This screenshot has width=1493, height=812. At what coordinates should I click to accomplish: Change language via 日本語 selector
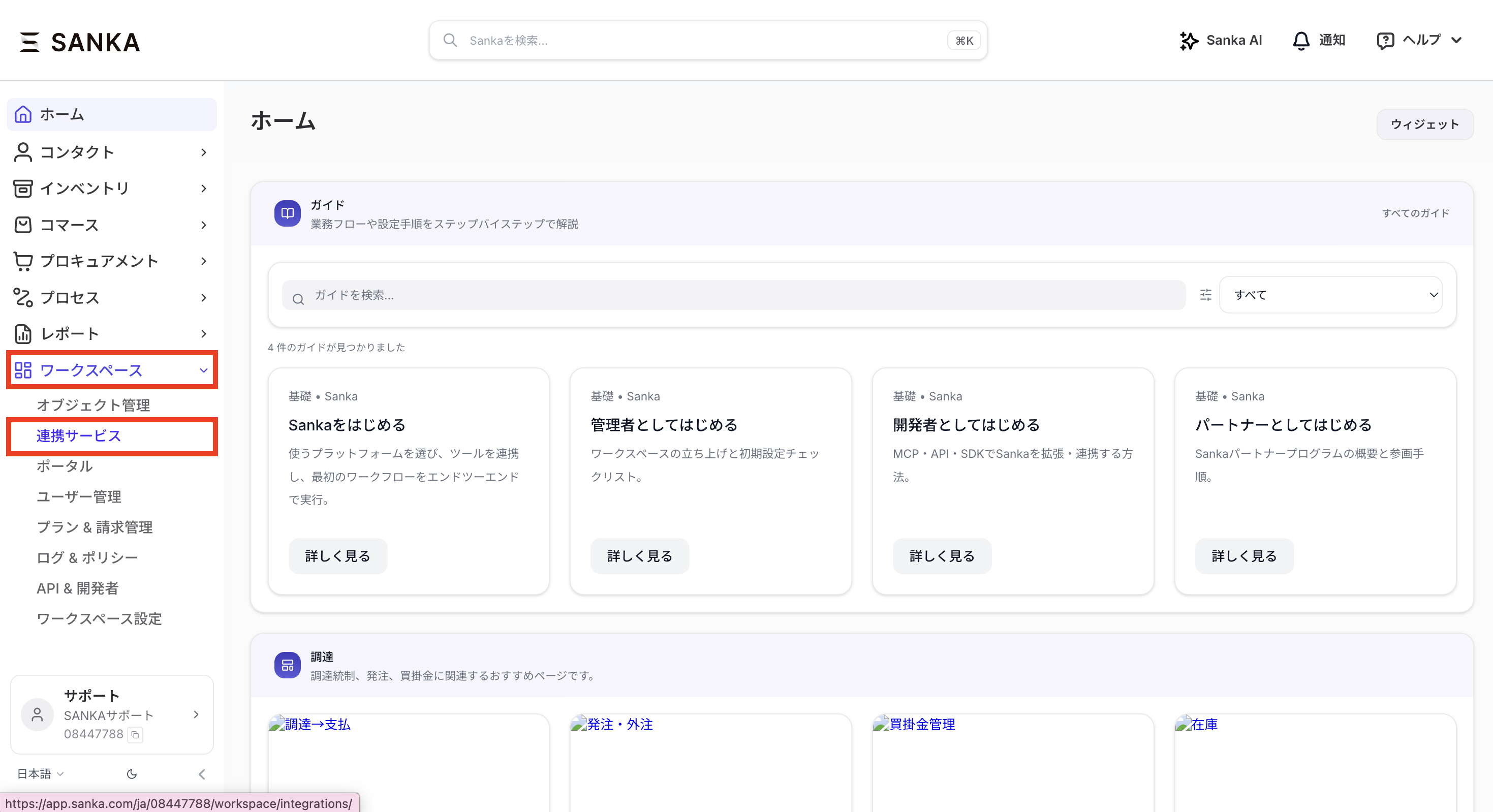pyautogui.click(x=40, y=774)
